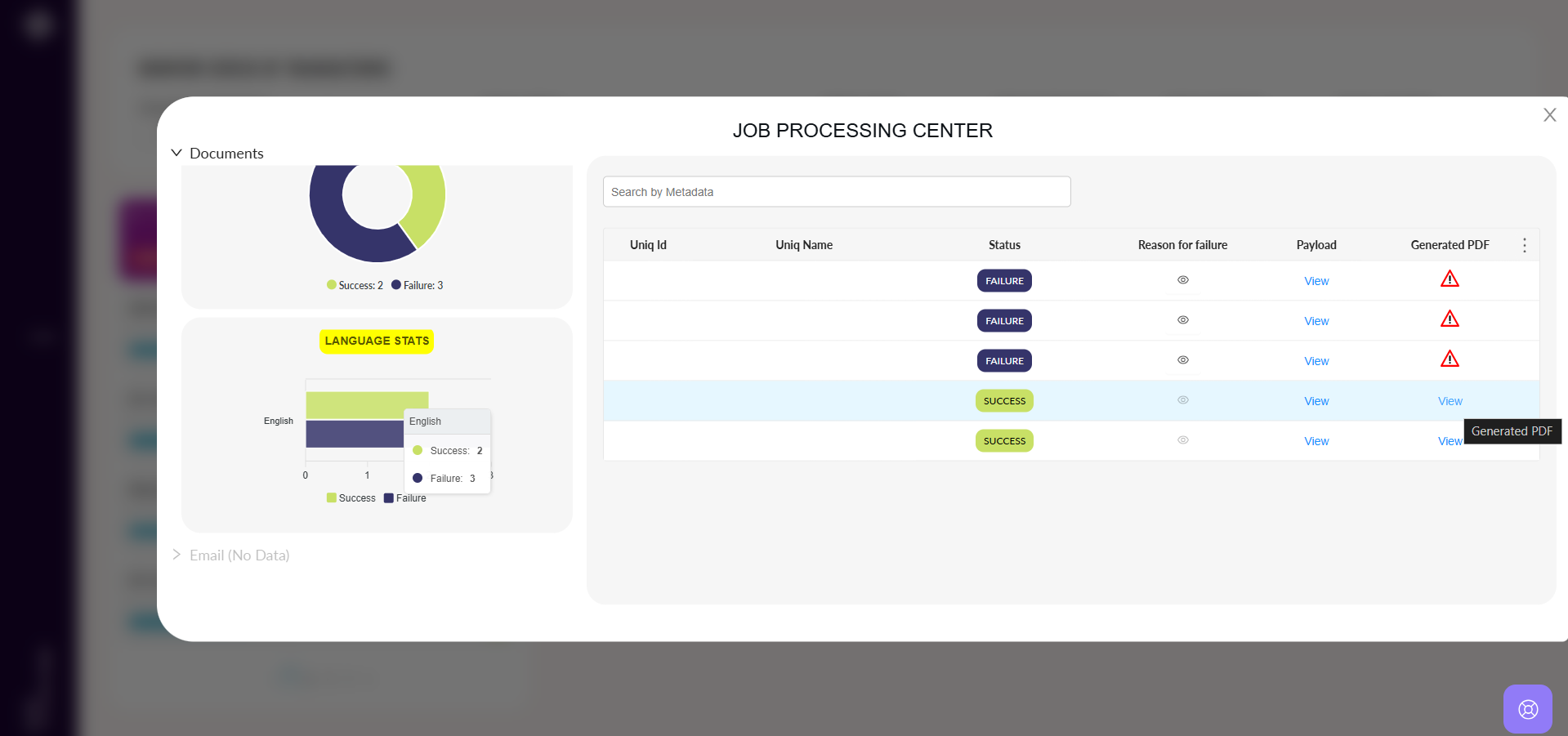This screenshot has width=1568, height=736.
Task: Open table column options kebab menu
Action: 1524,245
